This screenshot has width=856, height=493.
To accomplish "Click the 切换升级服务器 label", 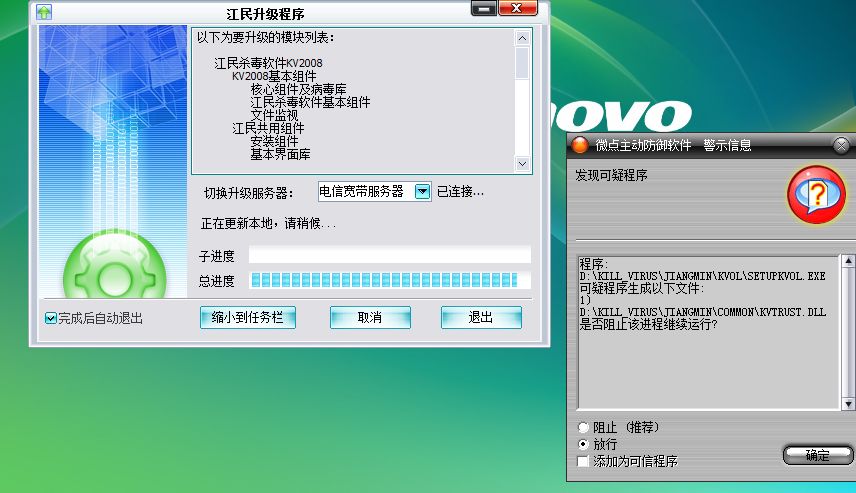I will 248,193.
